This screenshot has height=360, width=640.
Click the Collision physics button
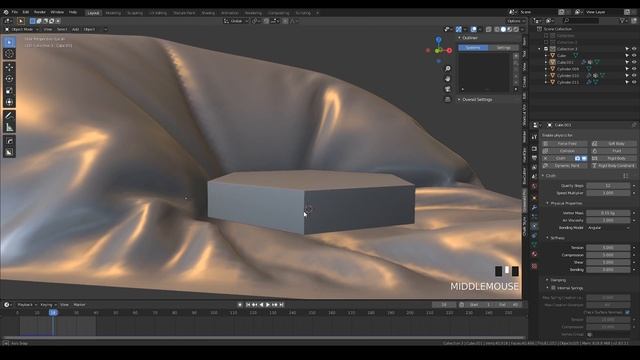(564, 151)
